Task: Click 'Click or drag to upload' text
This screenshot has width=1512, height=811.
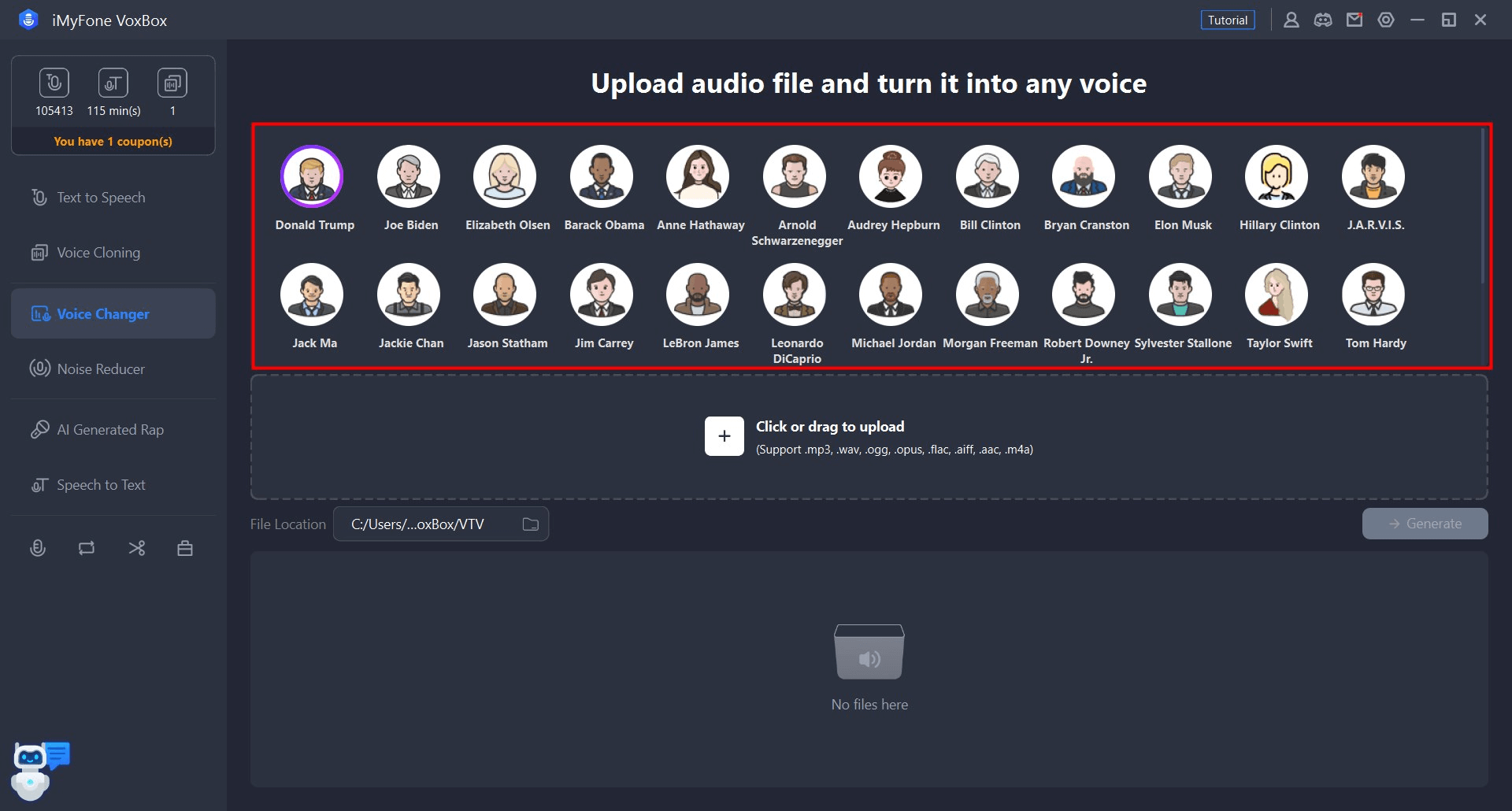Action: coord(830,427)
